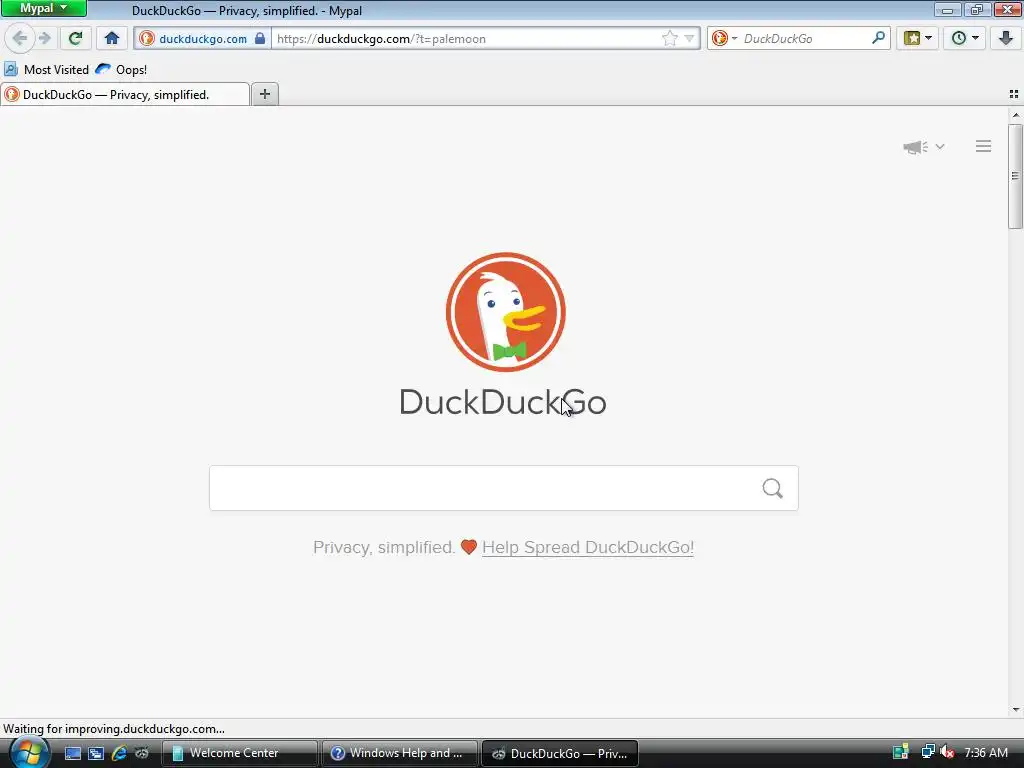Open a new tab with plus button
Screen dimensions: 1024x768
point(264,94)
